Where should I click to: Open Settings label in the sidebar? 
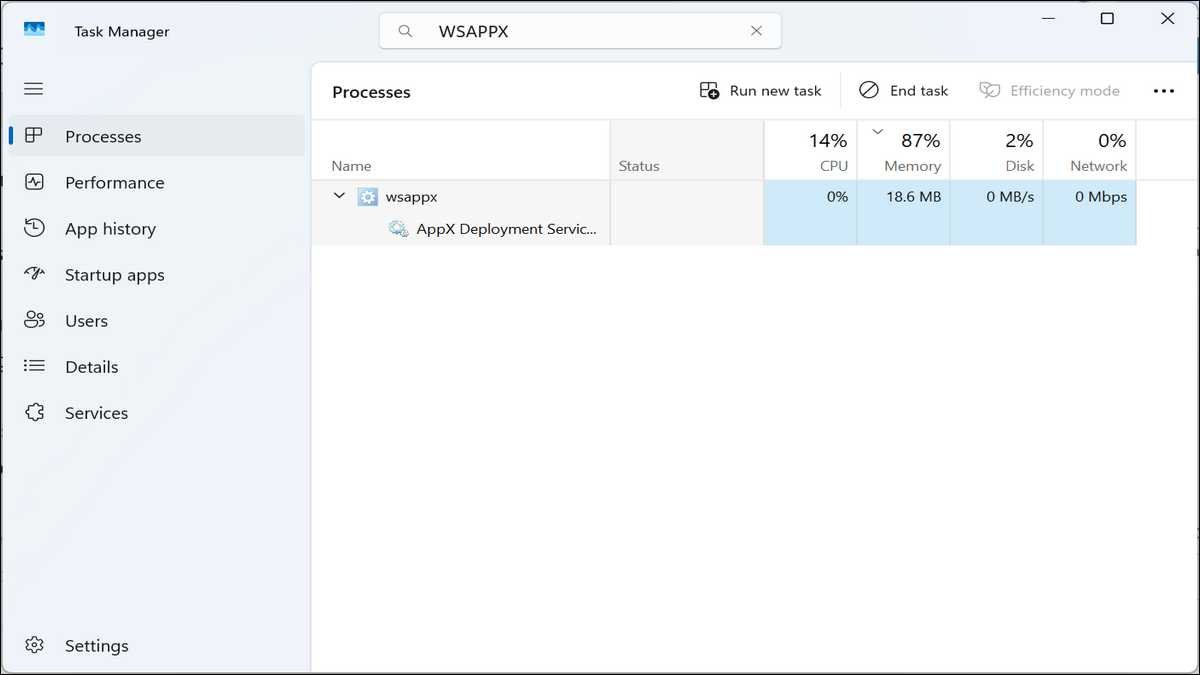pyautogui.click(x=96, y=646)
